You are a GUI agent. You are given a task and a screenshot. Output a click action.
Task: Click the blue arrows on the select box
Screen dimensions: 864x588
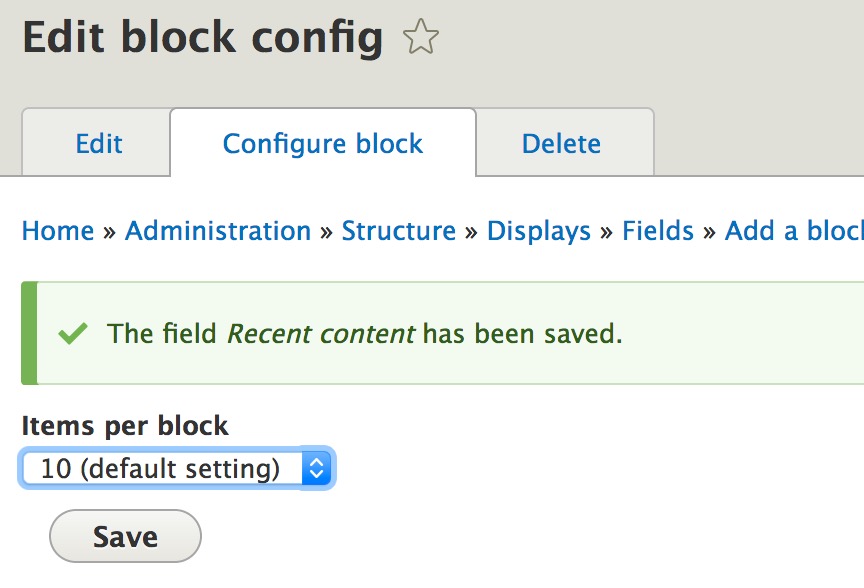tap(316, 468)
